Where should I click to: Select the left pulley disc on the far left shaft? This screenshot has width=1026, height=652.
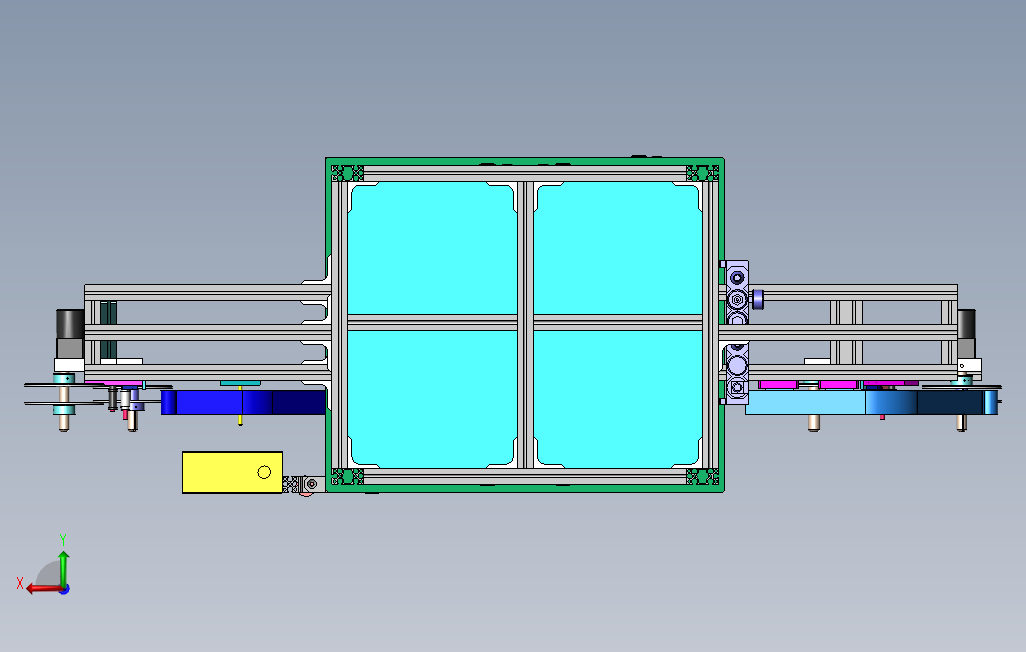(64, 386)
